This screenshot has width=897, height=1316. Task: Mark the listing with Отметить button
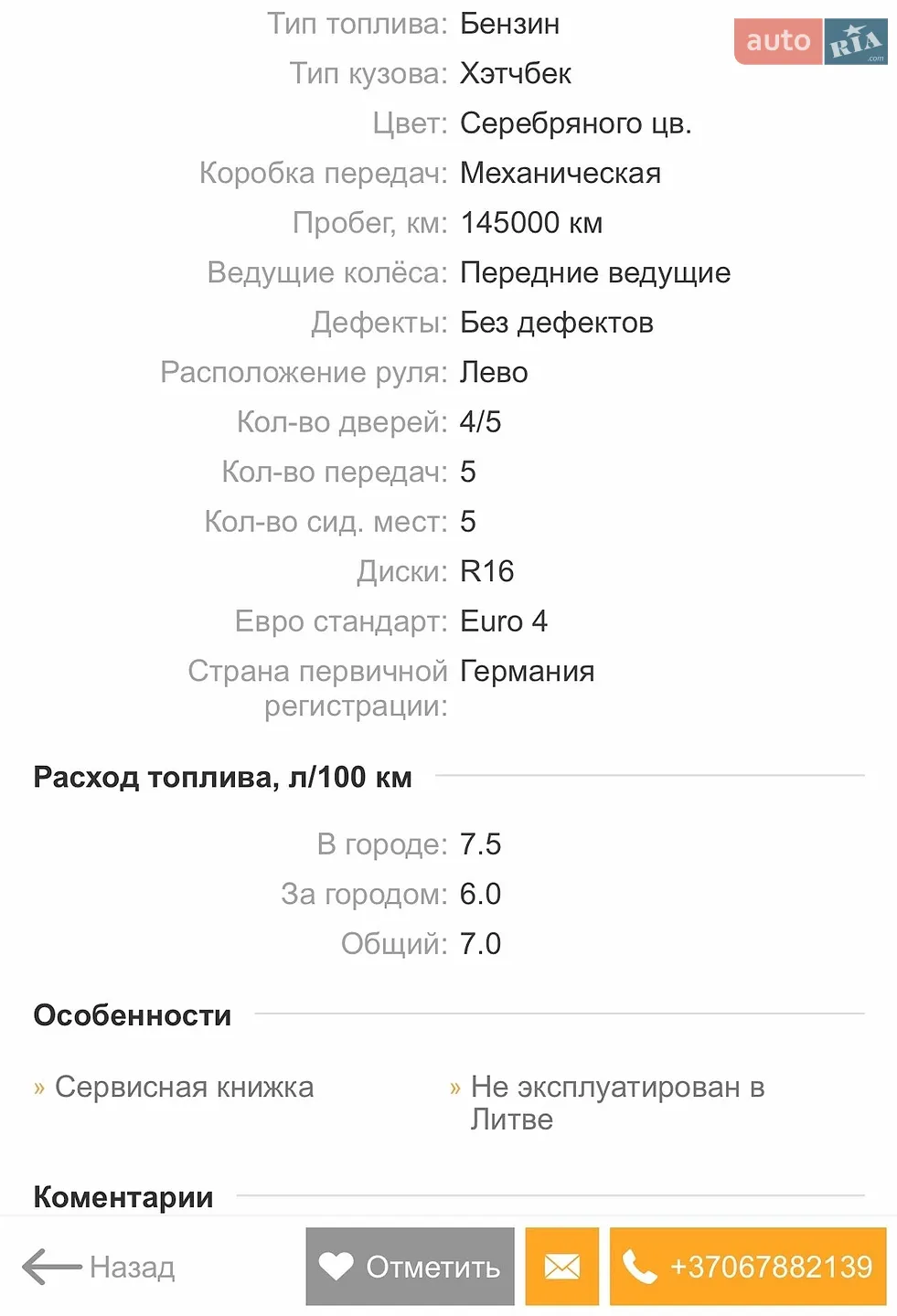click(x=410, y=1267)
